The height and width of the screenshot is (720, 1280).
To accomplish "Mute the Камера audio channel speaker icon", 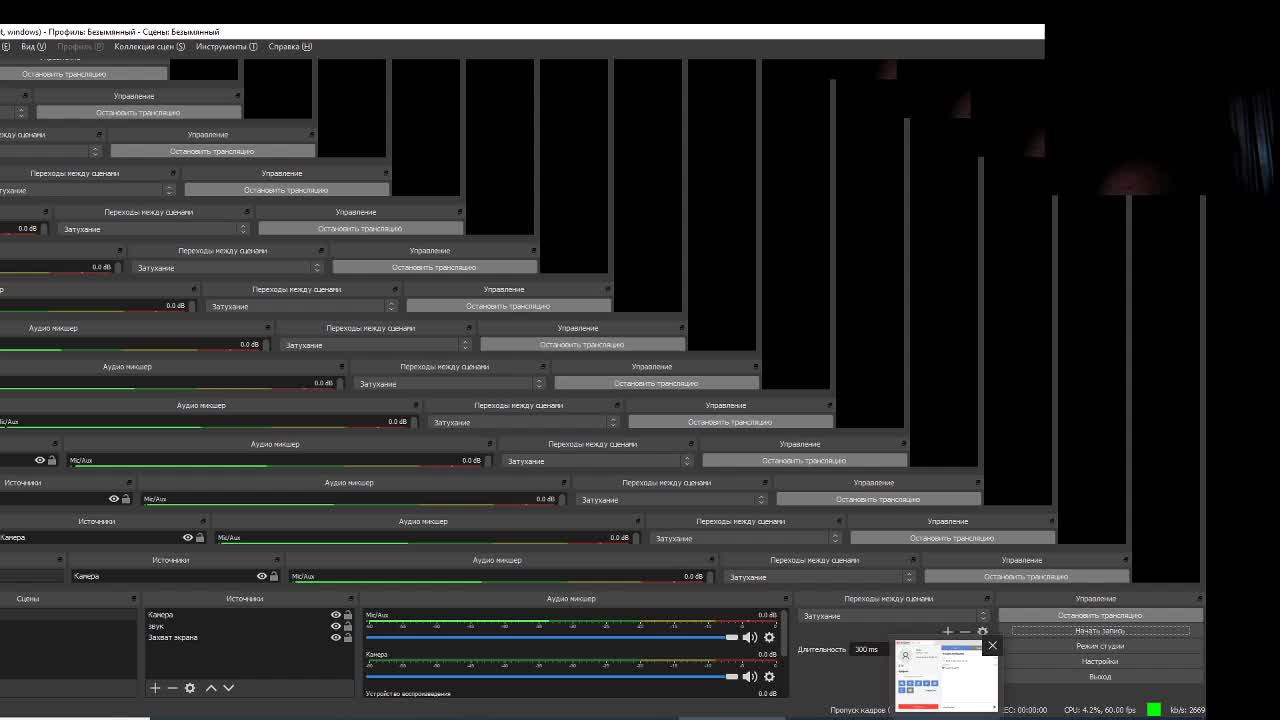I will coord(749,677).
